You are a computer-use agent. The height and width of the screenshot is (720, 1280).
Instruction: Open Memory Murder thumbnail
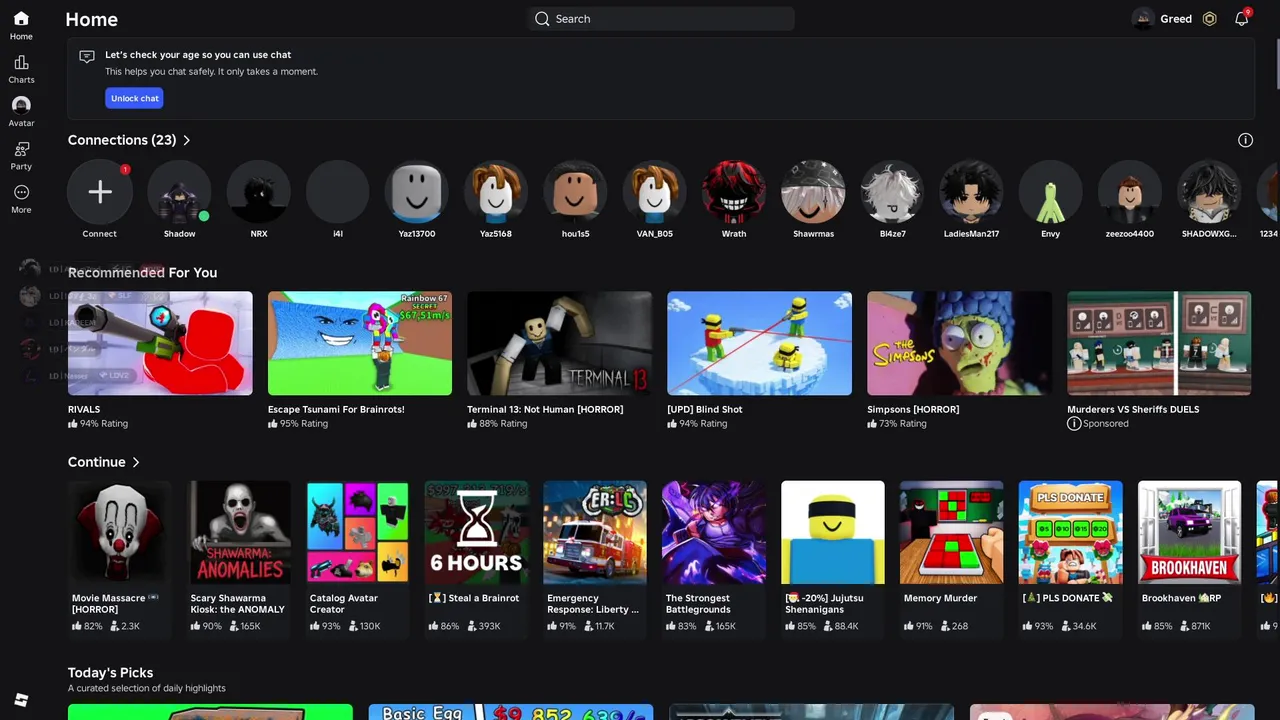[952, 532]
